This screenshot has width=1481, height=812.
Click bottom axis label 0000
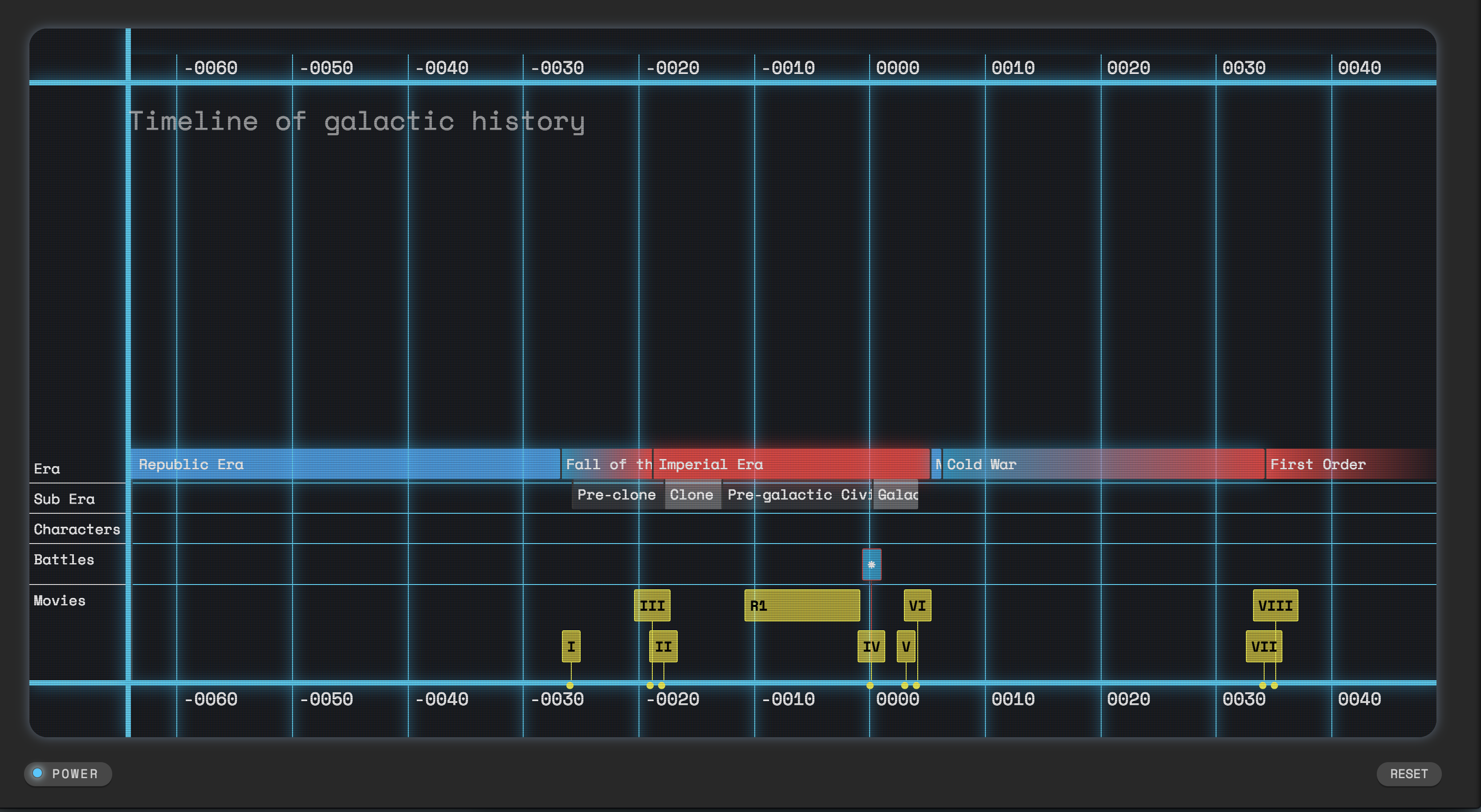898,699
